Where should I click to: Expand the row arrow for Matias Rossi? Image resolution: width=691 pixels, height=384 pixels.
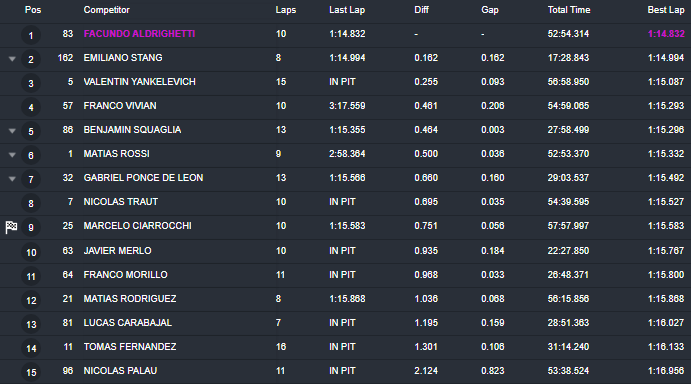click(x=12, y=155)
